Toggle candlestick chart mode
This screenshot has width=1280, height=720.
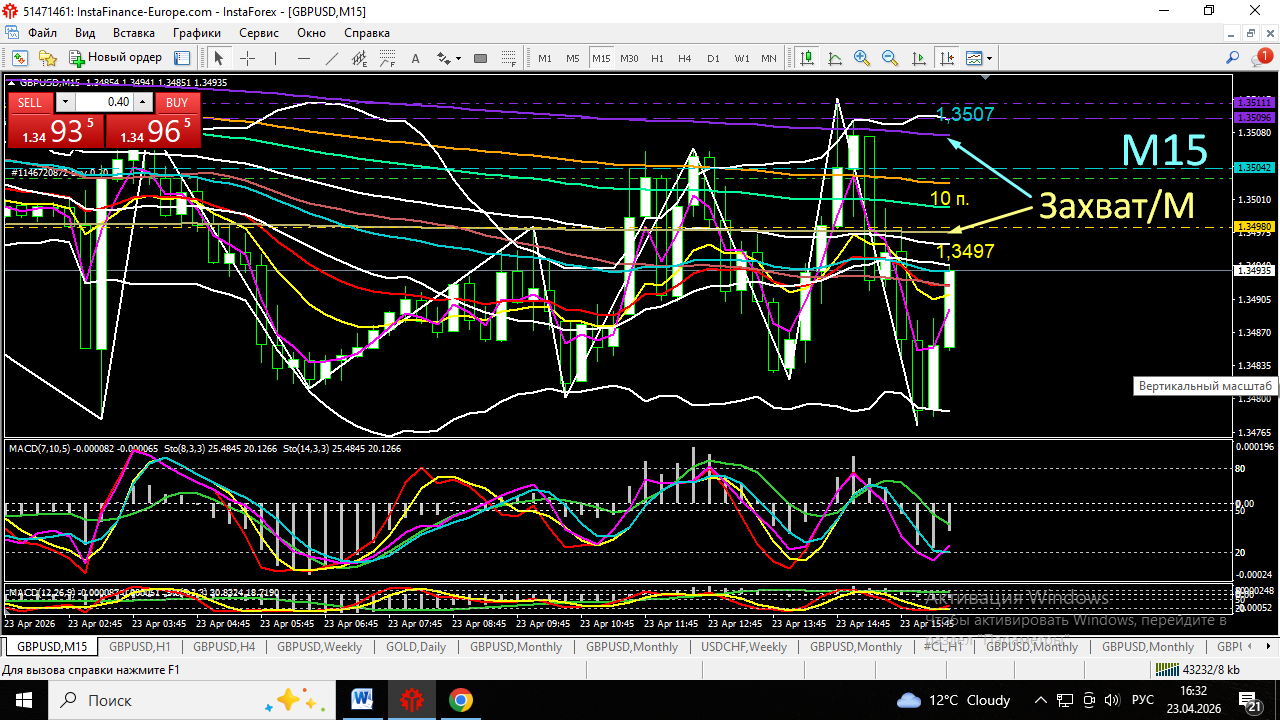(807, 58)
